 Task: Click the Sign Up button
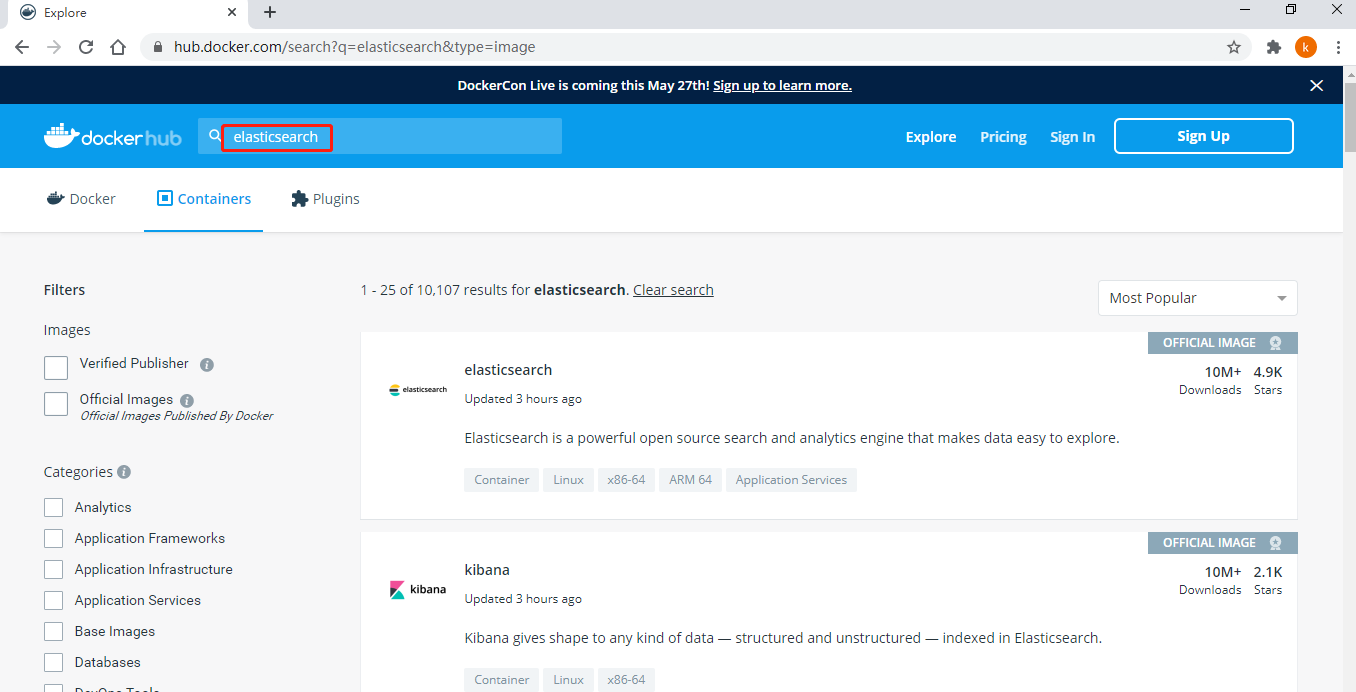[1204, 136]
